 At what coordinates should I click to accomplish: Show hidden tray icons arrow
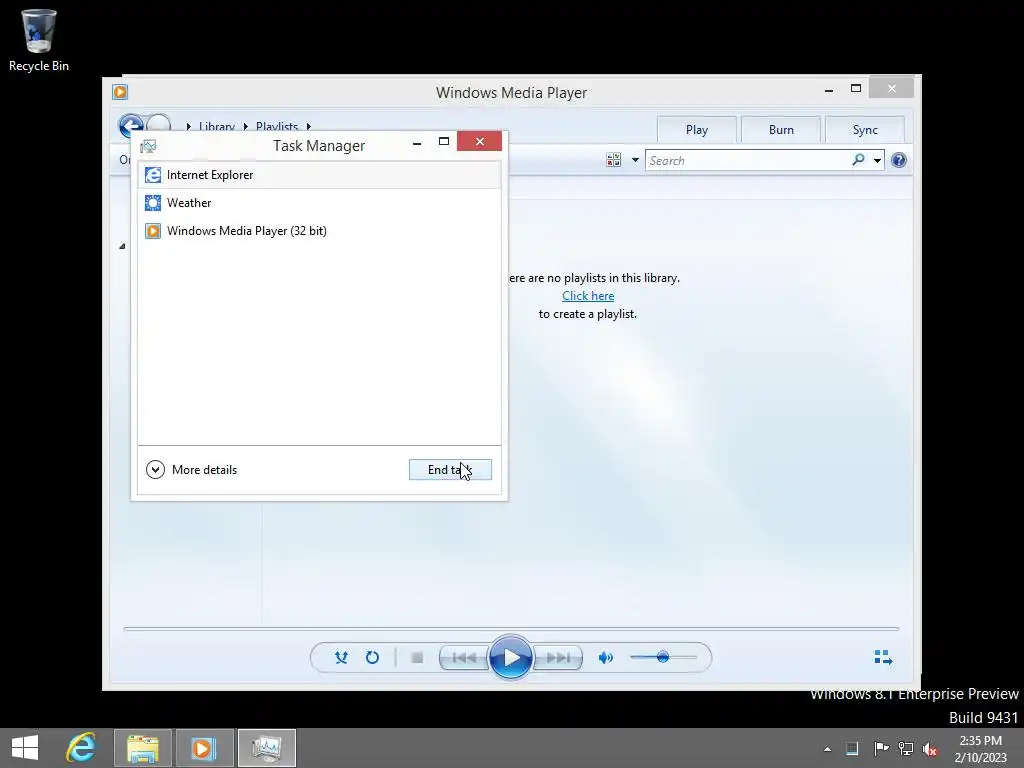[827, 749]
